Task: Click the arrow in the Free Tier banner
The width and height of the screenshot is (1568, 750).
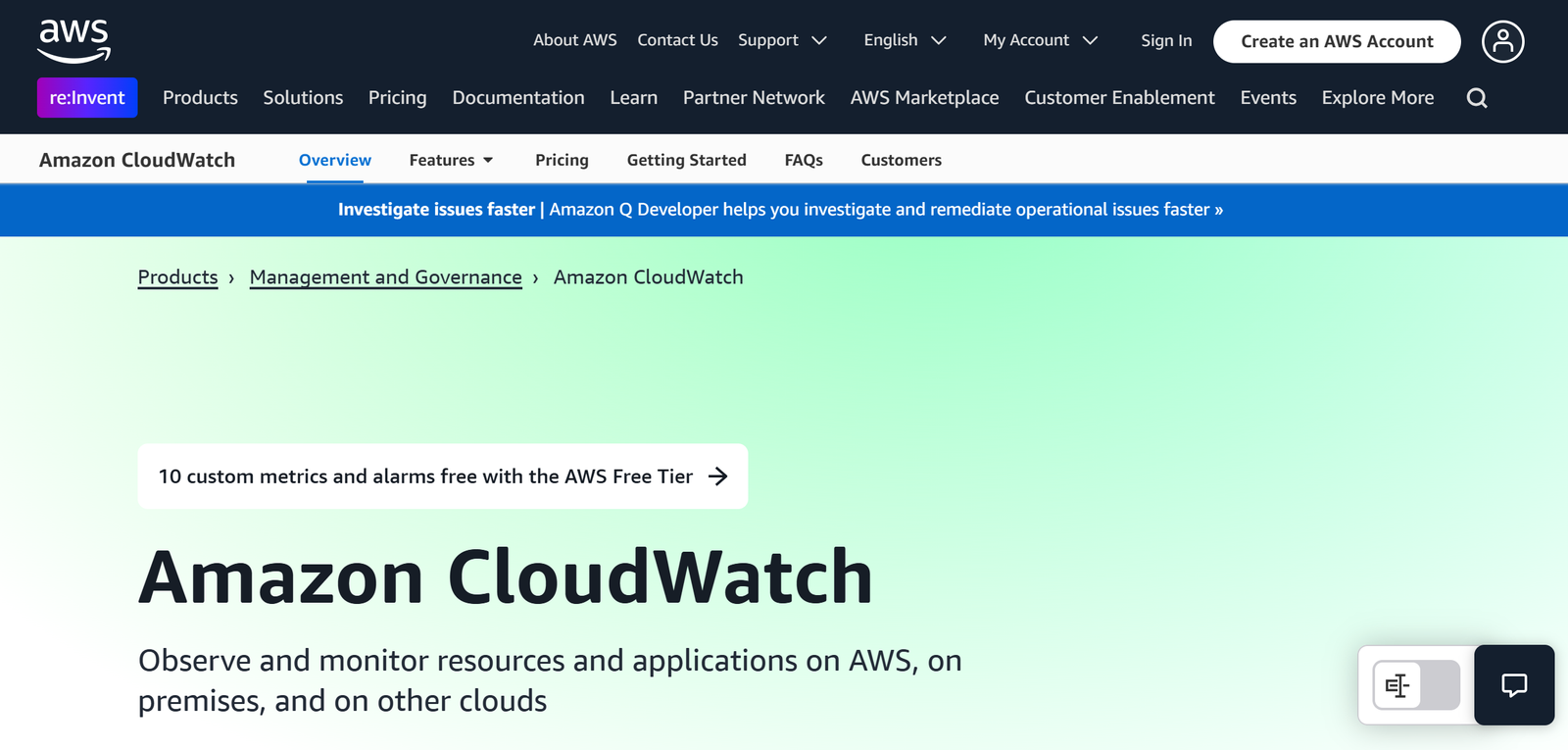Action: tap(718, 476)
